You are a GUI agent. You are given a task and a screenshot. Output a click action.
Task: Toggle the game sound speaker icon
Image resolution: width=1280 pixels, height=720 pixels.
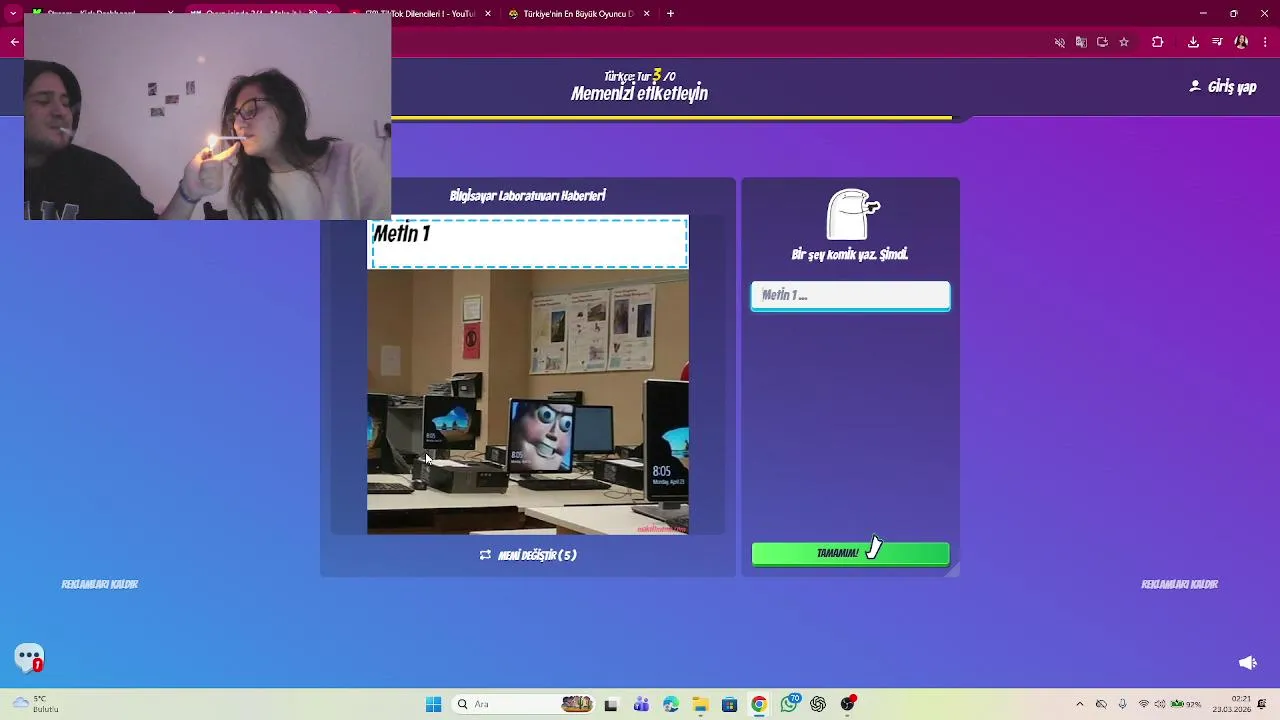(1248, 663)
